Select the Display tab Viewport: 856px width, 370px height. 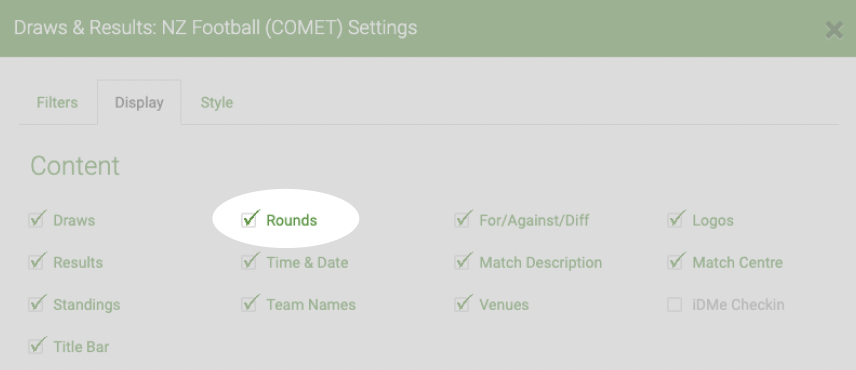pyautogui.click(x=139, y=103)
